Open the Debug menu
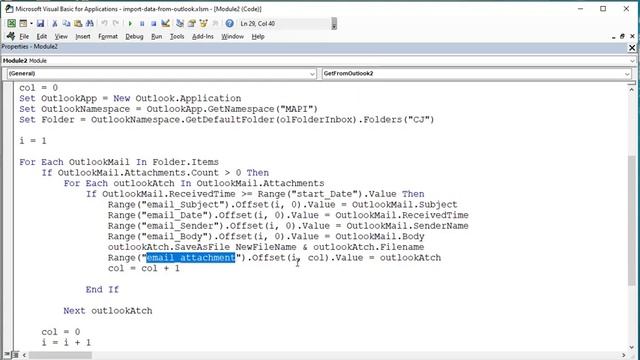The width and height of the screenshot is (640, 360). [134, 36]
